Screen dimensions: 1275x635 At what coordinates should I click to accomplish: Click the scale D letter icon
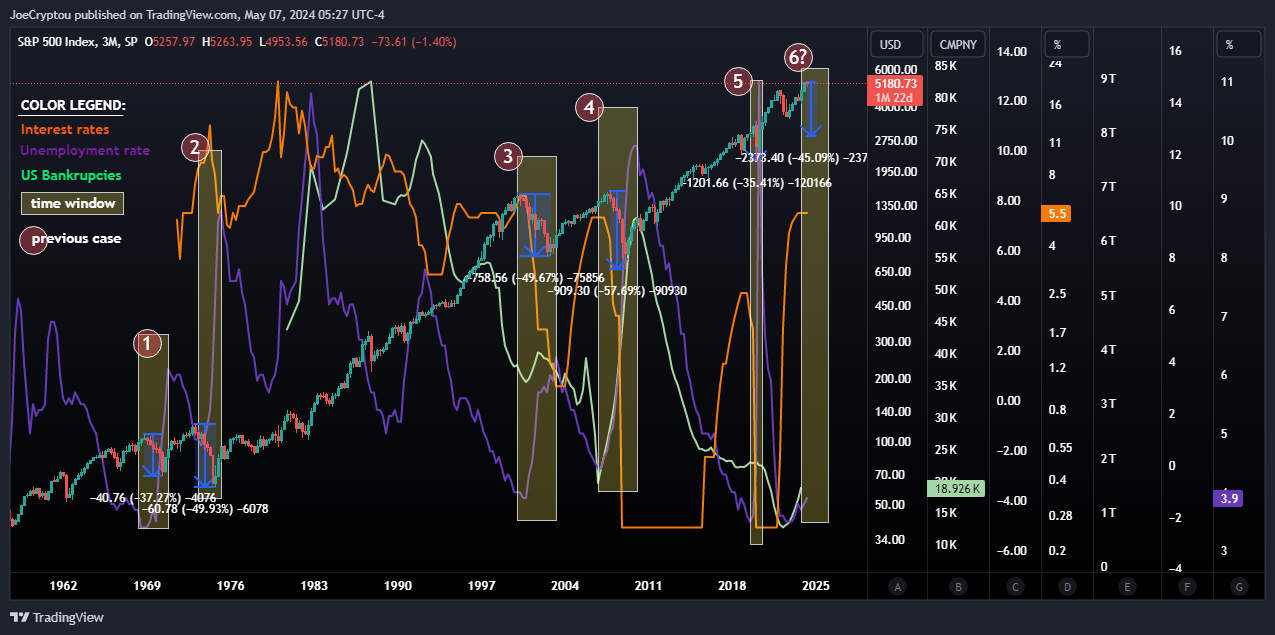click(1067, 586)
